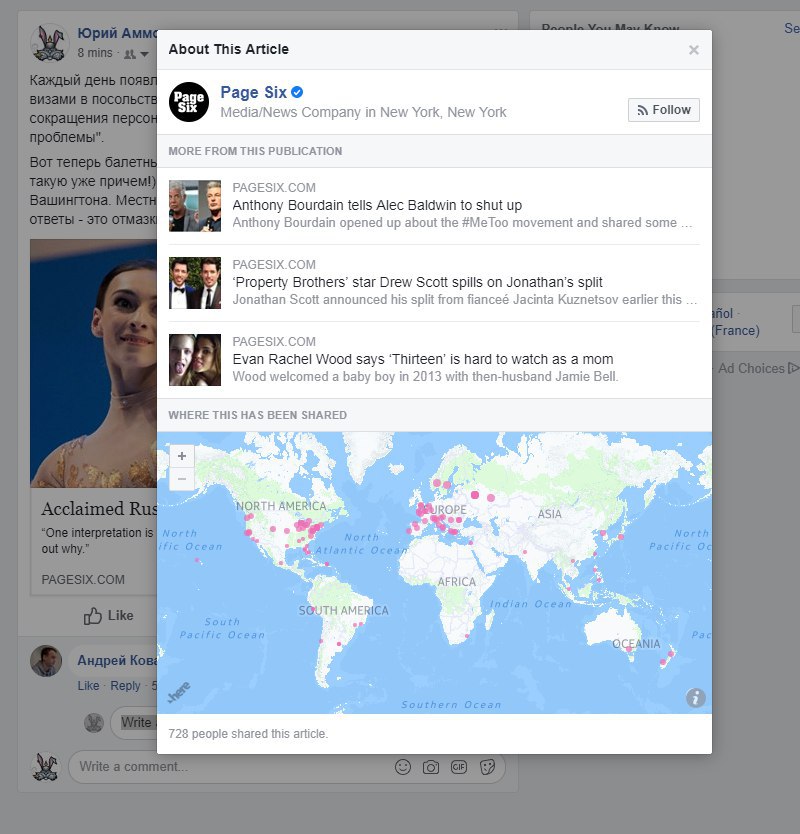Open the map info icon
The image size is (800, 834).
696,697
